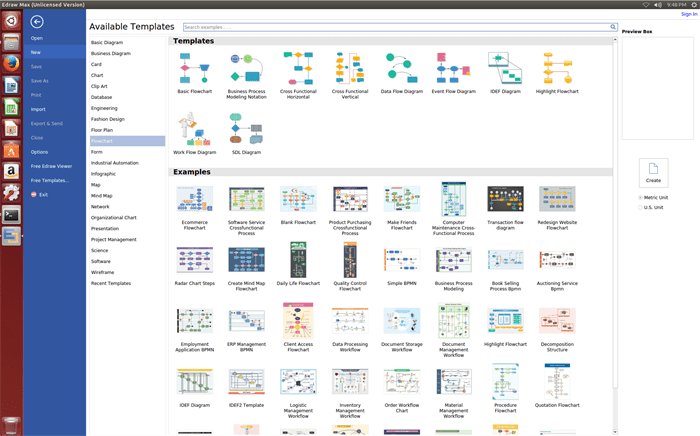Image resolution: width=700 pixels, height=436 pixels.
Task: Open LibreOffice Writer from the dock
Action: [11, 85]
